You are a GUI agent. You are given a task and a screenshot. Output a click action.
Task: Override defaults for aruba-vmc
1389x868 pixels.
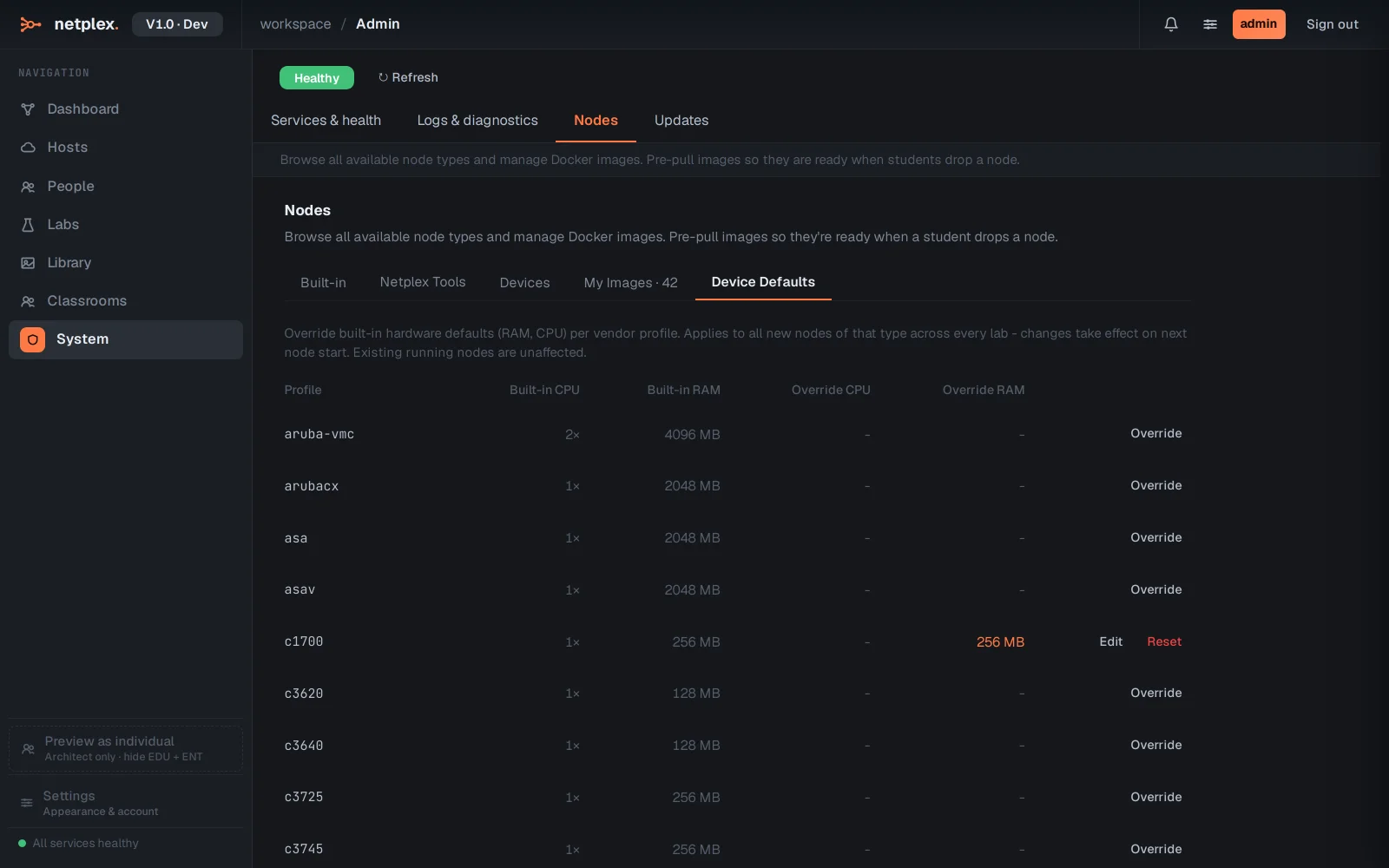pyautogui.click(x=1156, y=433)
